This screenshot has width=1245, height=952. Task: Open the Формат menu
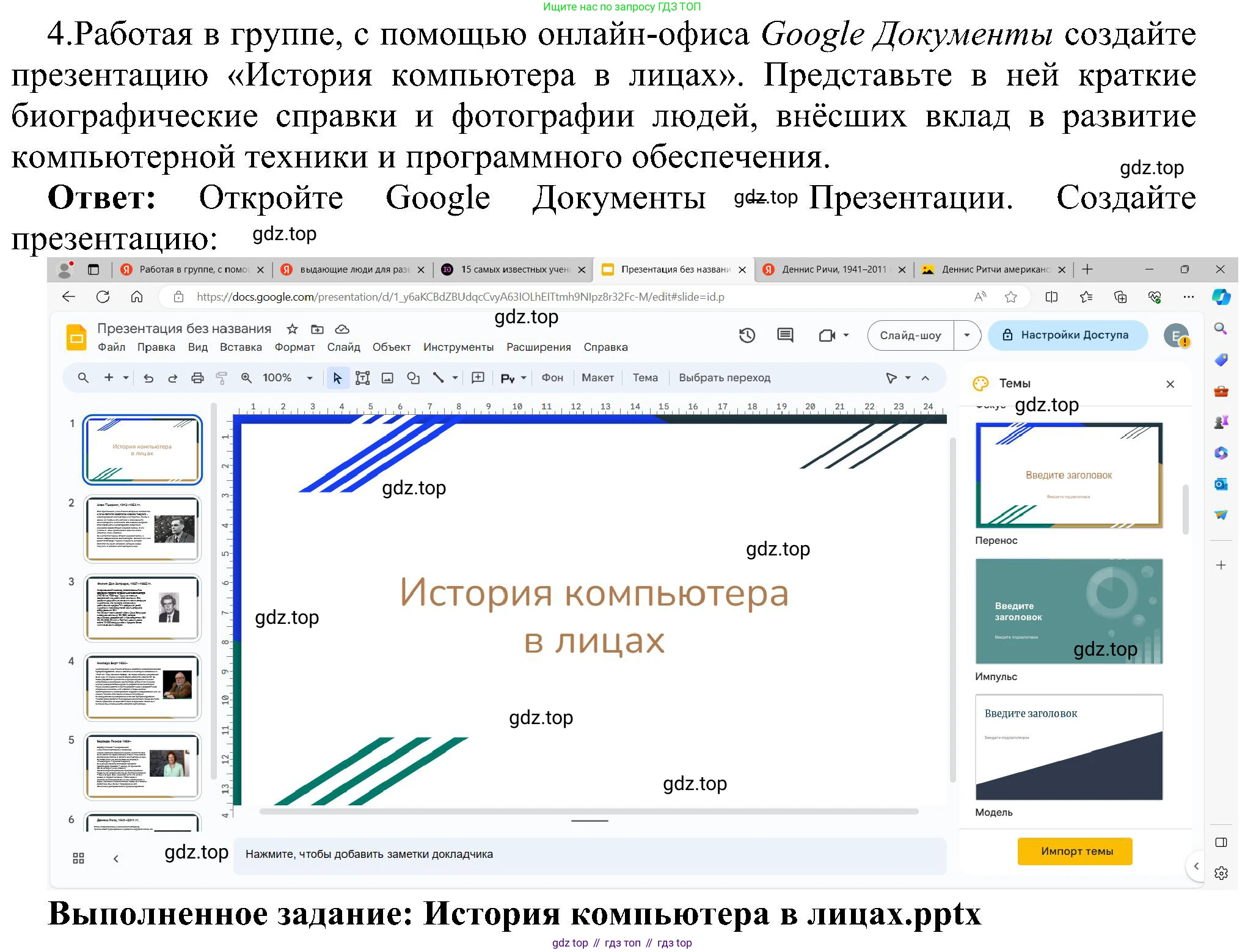(x=294, y=347)
